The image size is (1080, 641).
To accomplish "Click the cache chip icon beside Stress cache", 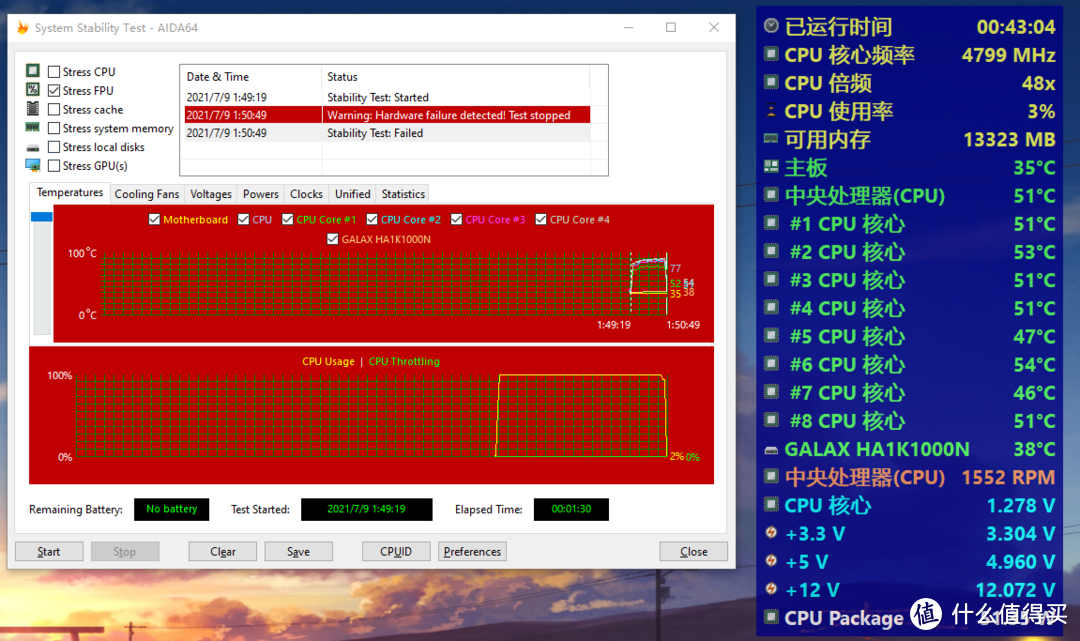I will click(33, 109).
